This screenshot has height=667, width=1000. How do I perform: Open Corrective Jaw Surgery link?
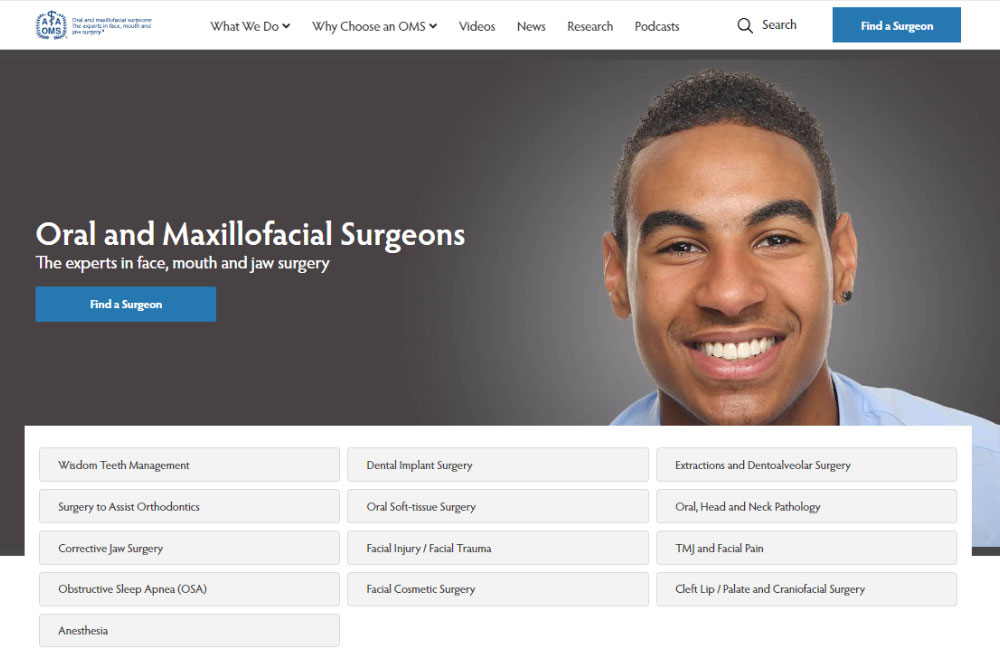pyautogui.click(x=189, y=548)
